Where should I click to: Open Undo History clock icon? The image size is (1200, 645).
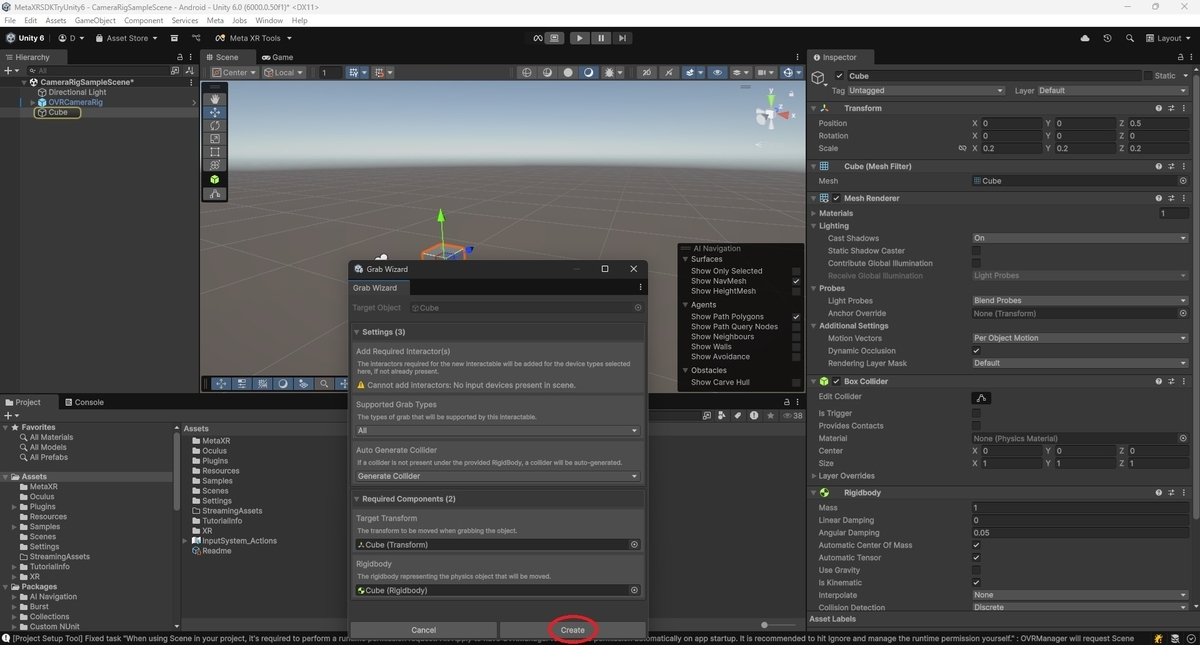click(x=1107, y=38)
